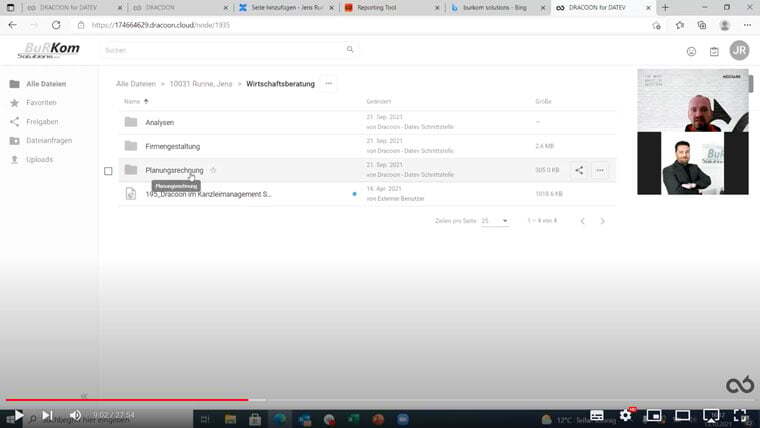Click the Favoriten star icon in sidebar

coord(15,103)
